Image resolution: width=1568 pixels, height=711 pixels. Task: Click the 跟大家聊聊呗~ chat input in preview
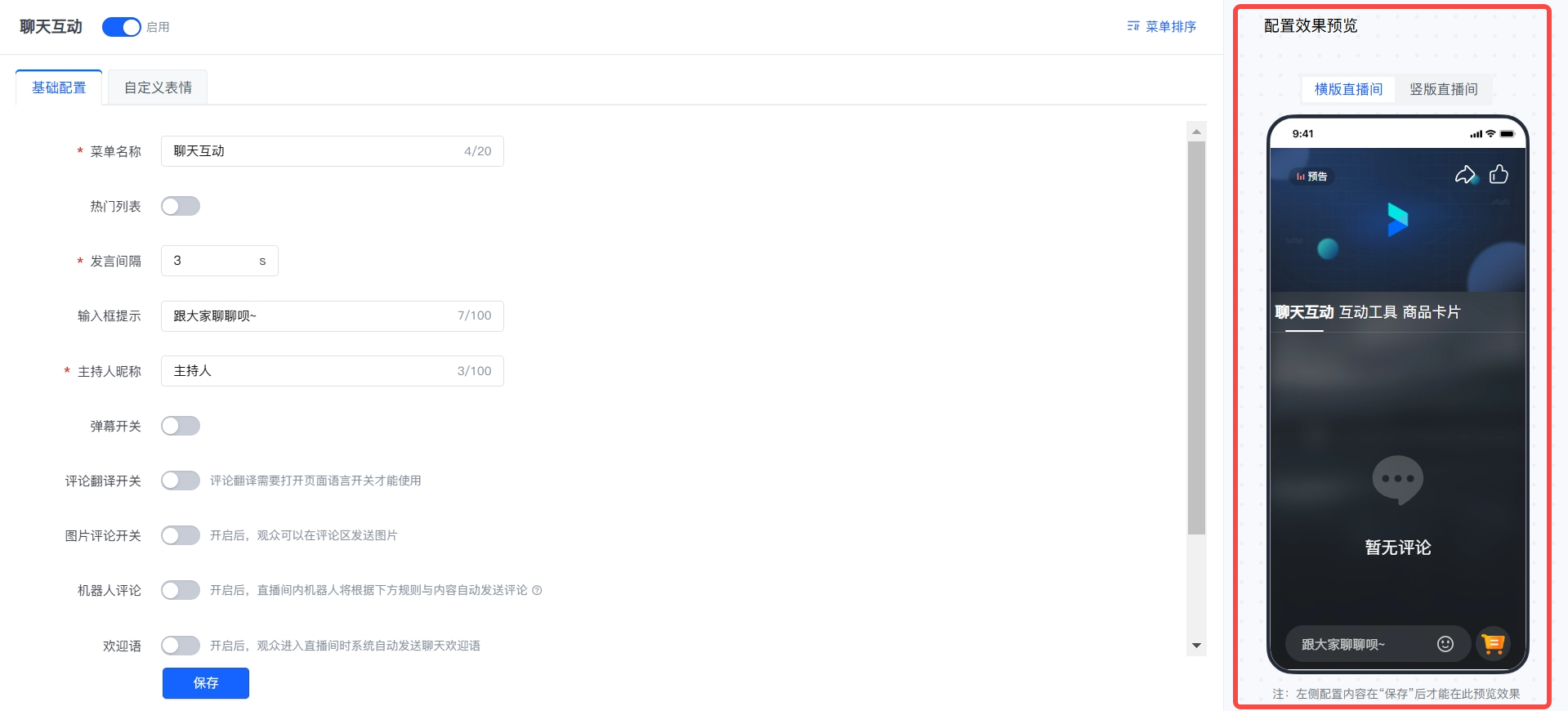coord(1378,644)
